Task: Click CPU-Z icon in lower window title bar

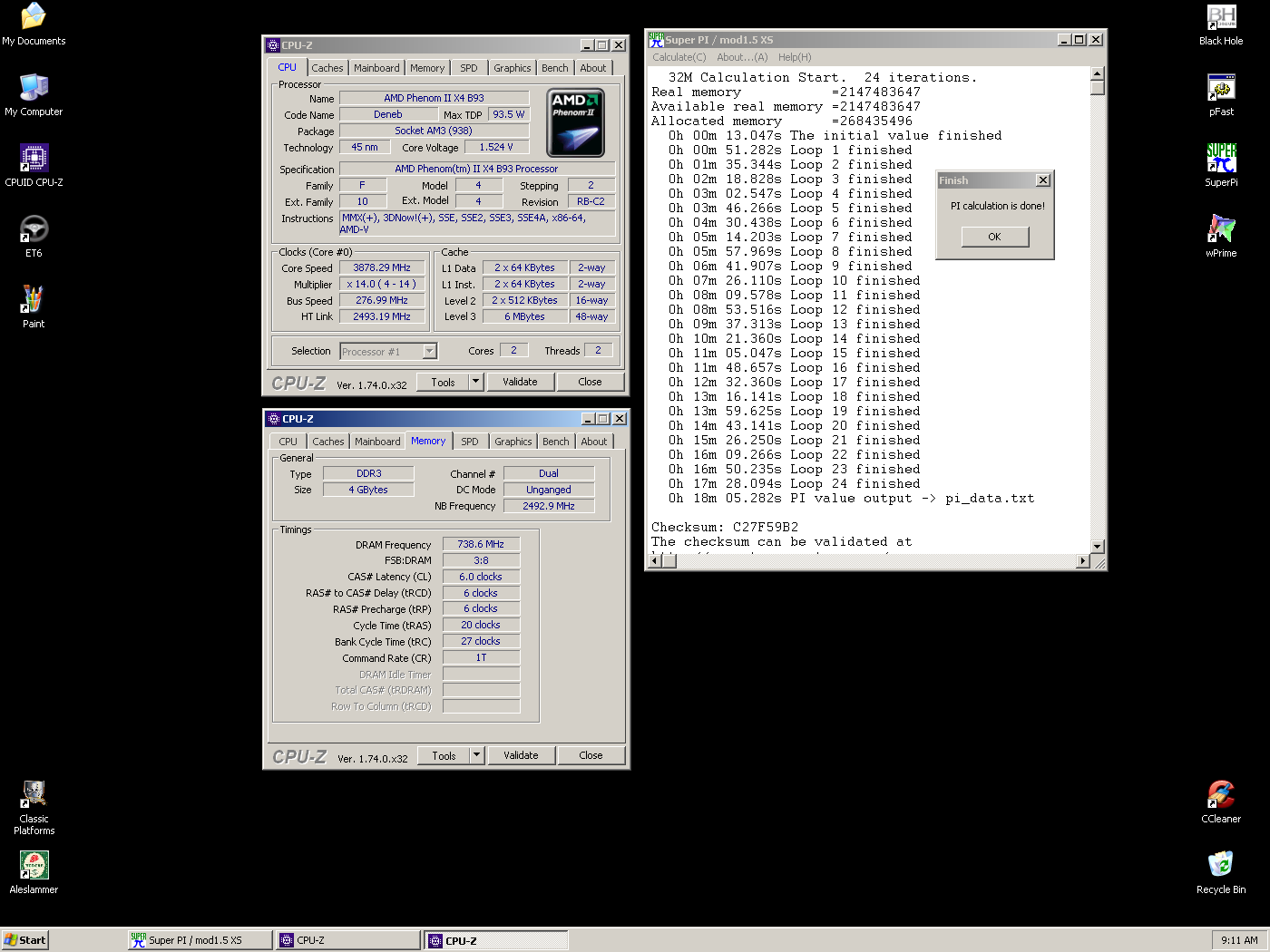Action: coord(274,419)
